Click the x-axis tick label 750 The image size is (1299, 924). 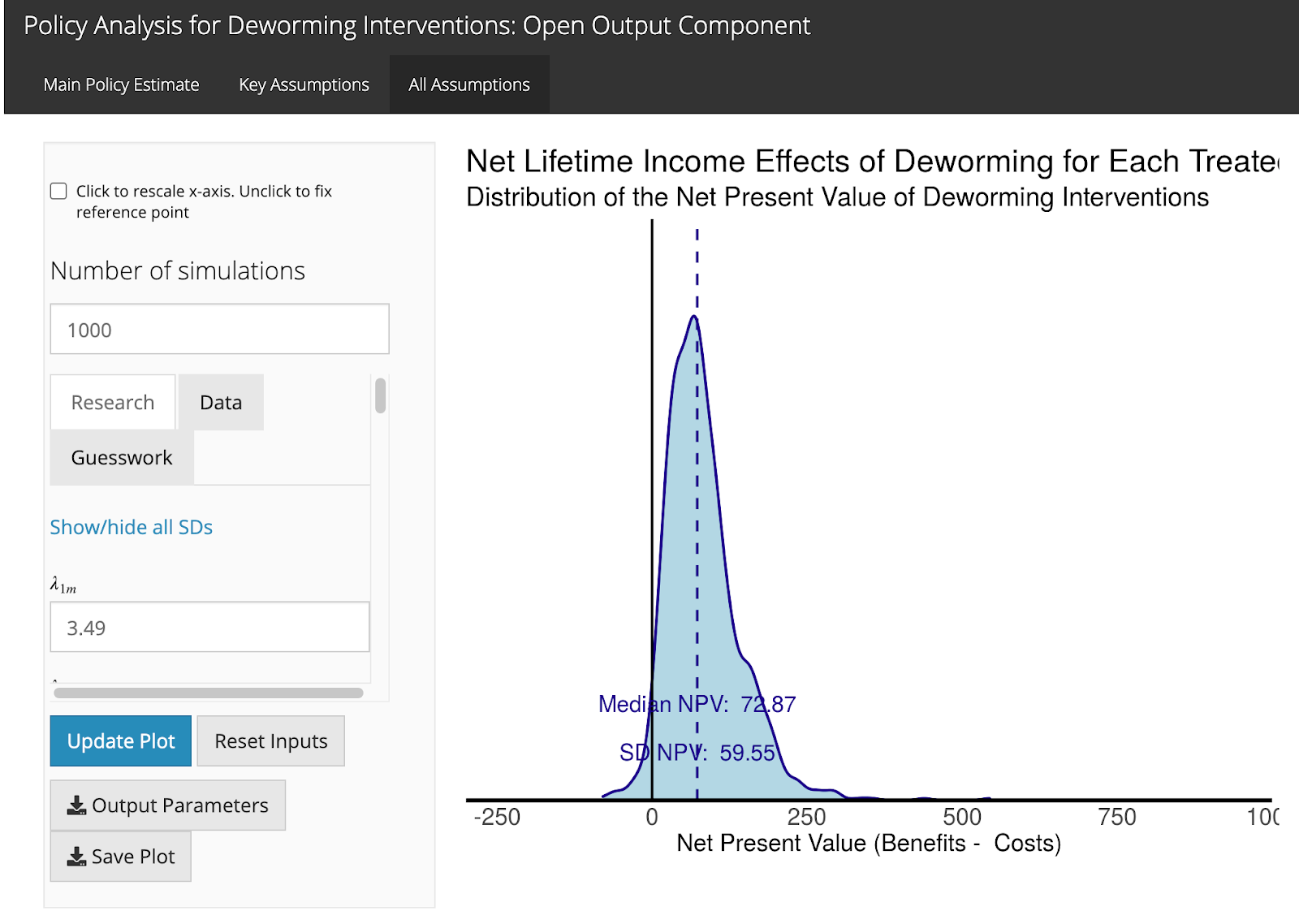click(x=1117, y=817)
